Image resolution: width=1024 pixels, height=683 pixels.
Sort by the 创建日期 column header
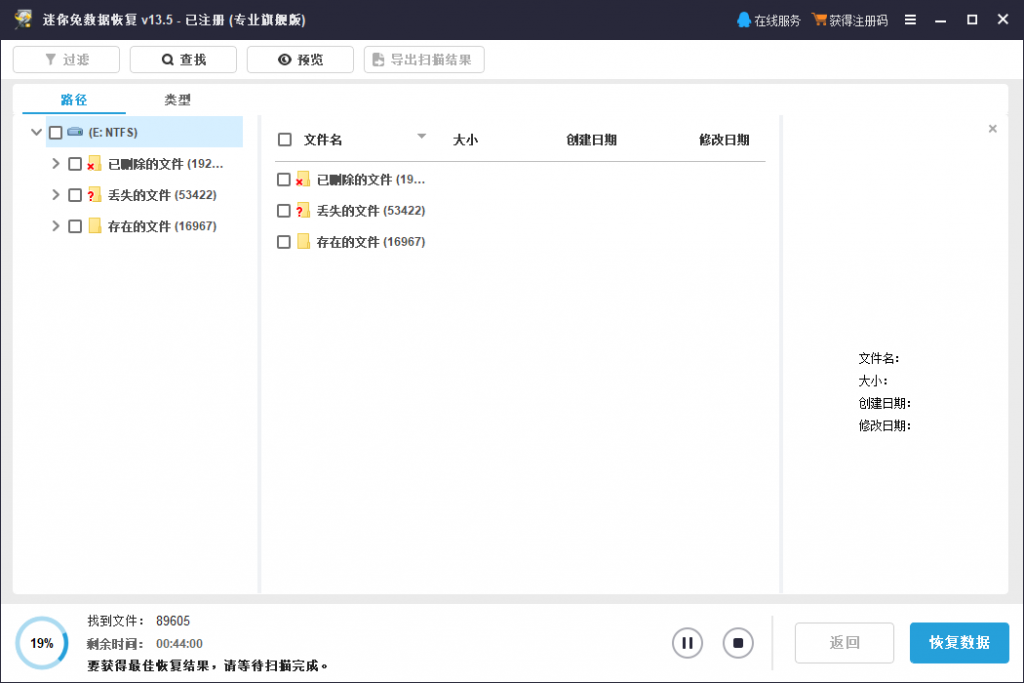[x=591, y=140]
